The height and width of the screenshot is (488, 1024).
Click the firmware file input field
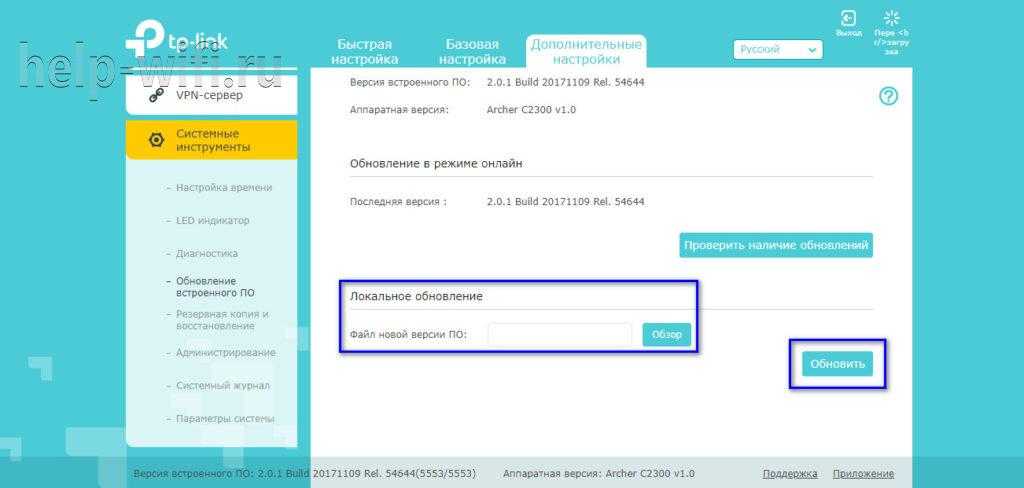pyautogui.click(x=560, y=335)
